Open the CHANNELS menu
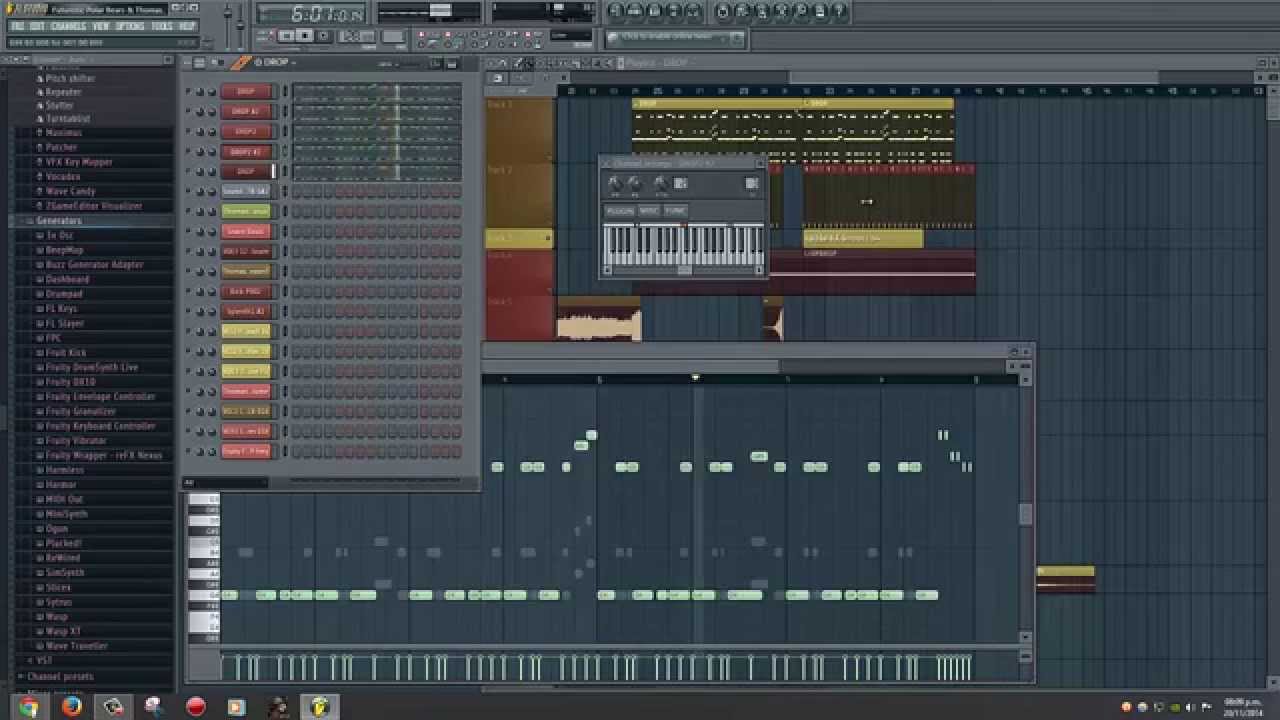 [68, 26]
